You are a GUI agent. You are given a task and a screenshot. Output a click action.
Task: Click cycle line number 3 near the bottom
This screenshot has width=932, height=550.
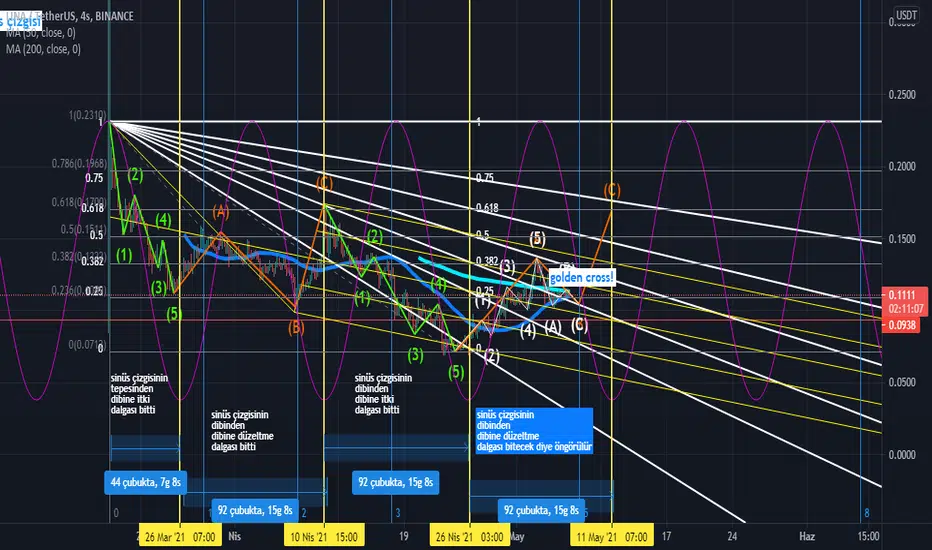click(398, 513)
